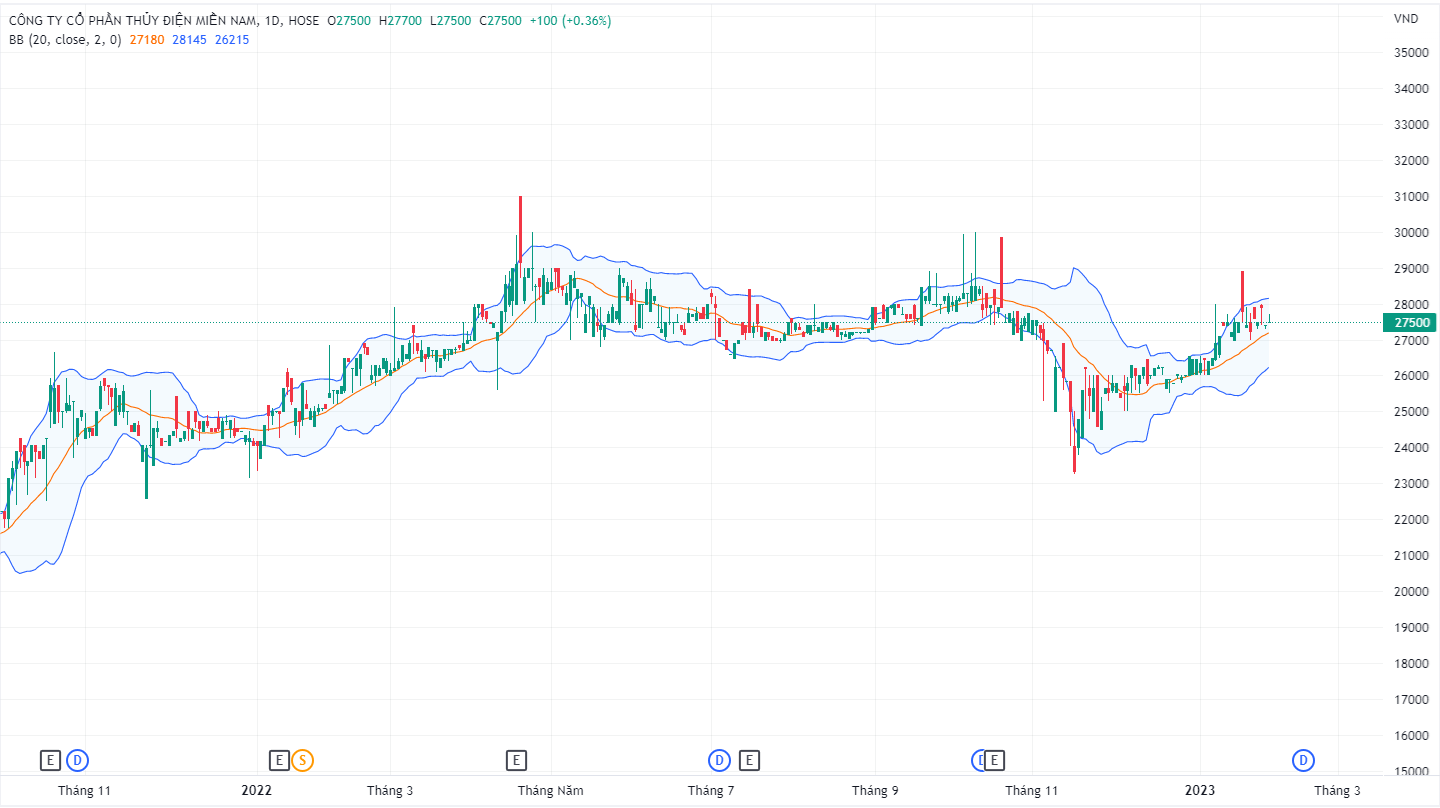Click the 32000 price axis label
Viewport: 1440px width, 808px height.
coord(1410,160)
